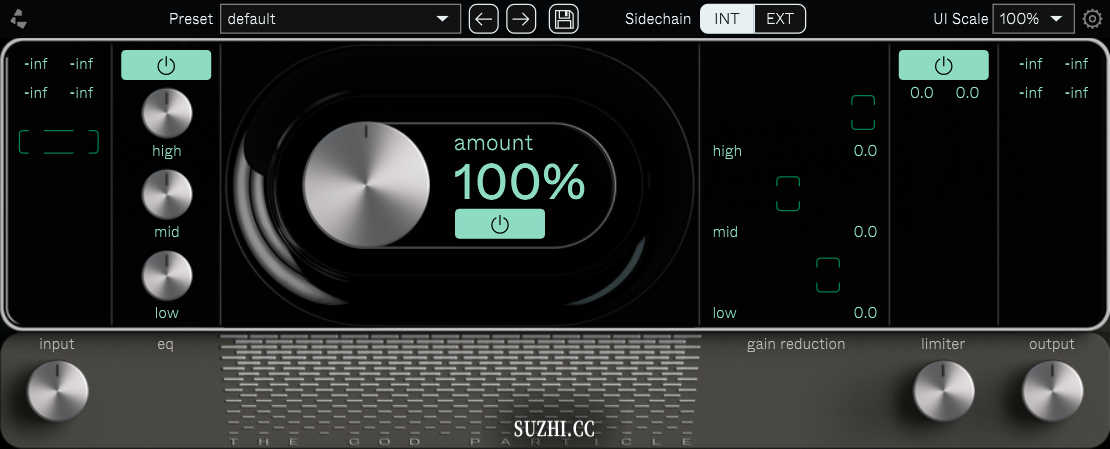Click the large amount knob
This screenshot has width=1110, height=449.
(366, 185)
